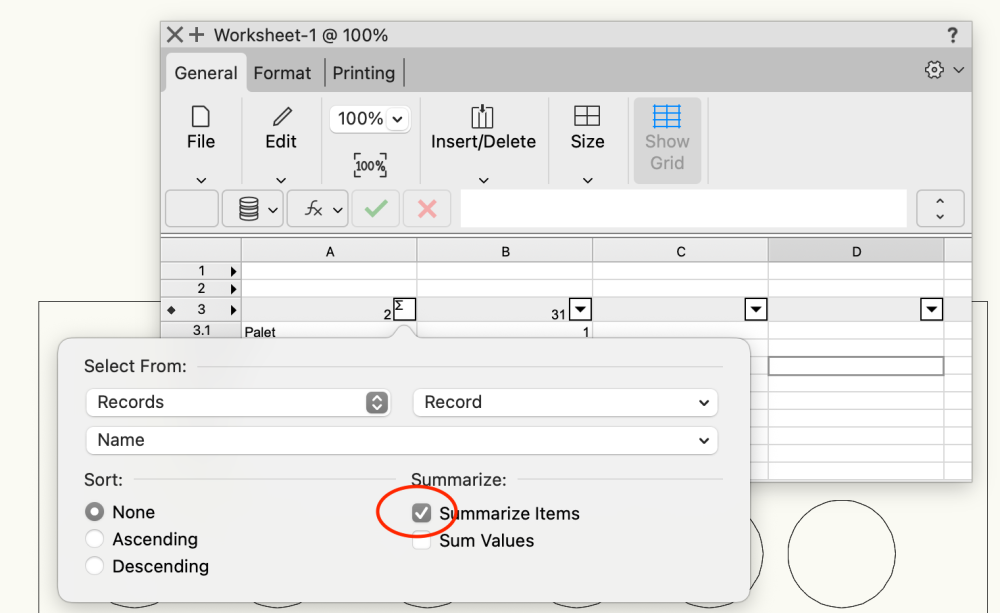Image resolution: width=1000 pixels, height=613 pixels.
Task: Open the gear settings menu
Action: pyautogui.click(x=943, y=70)
